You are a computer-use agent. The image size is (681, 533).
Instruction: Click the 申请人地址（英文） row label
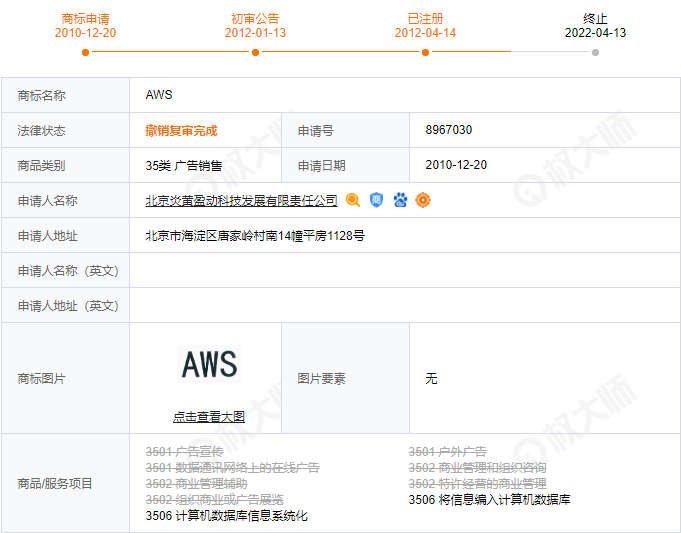coord(68,306)
